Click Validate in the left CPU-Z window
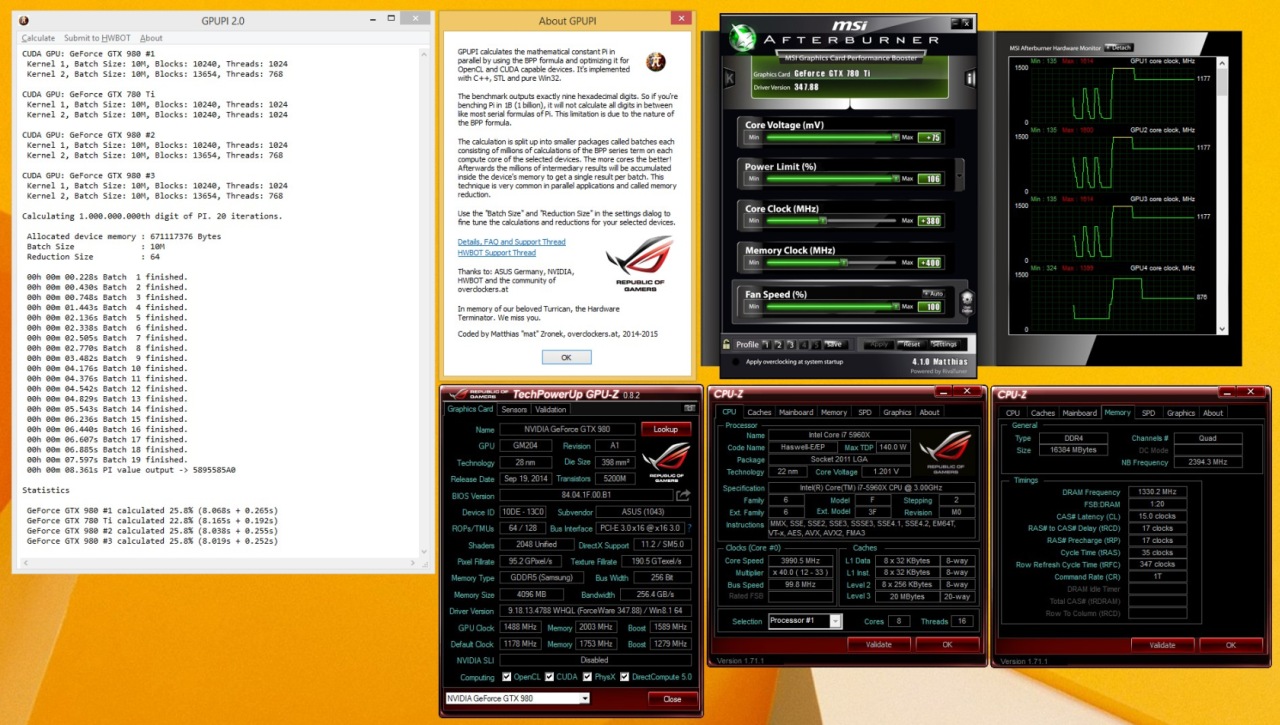 pos(878,645)
